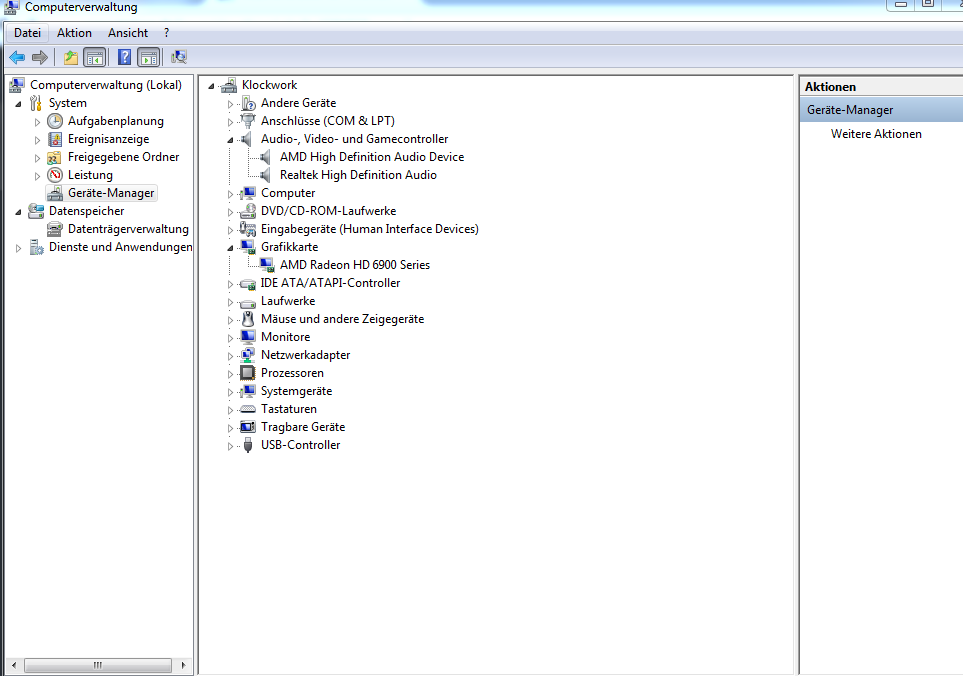Select Computerverwaltung (Lokal) root item
The image size is (963, 676).
click(106, 85)
